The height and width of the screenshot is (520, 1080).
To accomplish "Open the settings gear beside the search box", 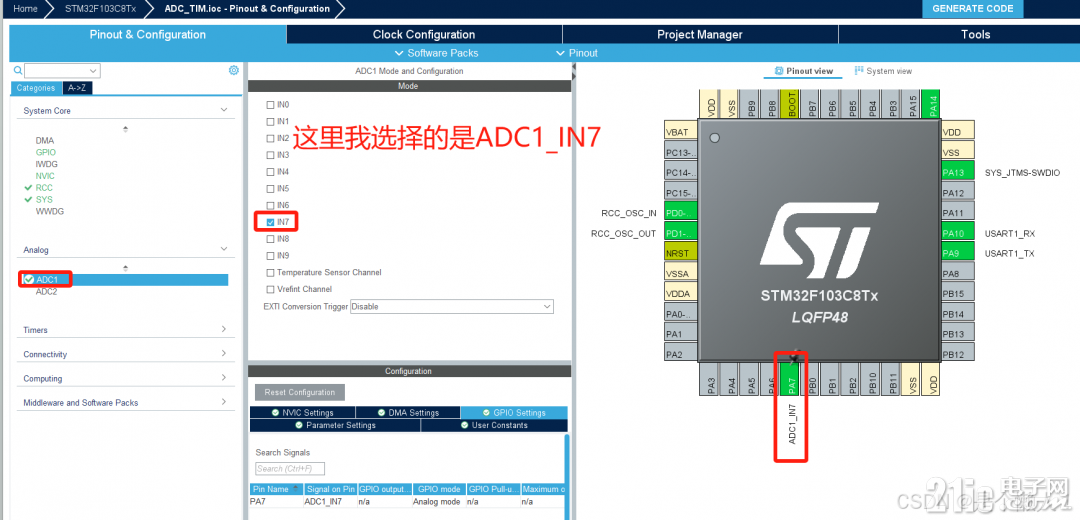I will (233, 70).
